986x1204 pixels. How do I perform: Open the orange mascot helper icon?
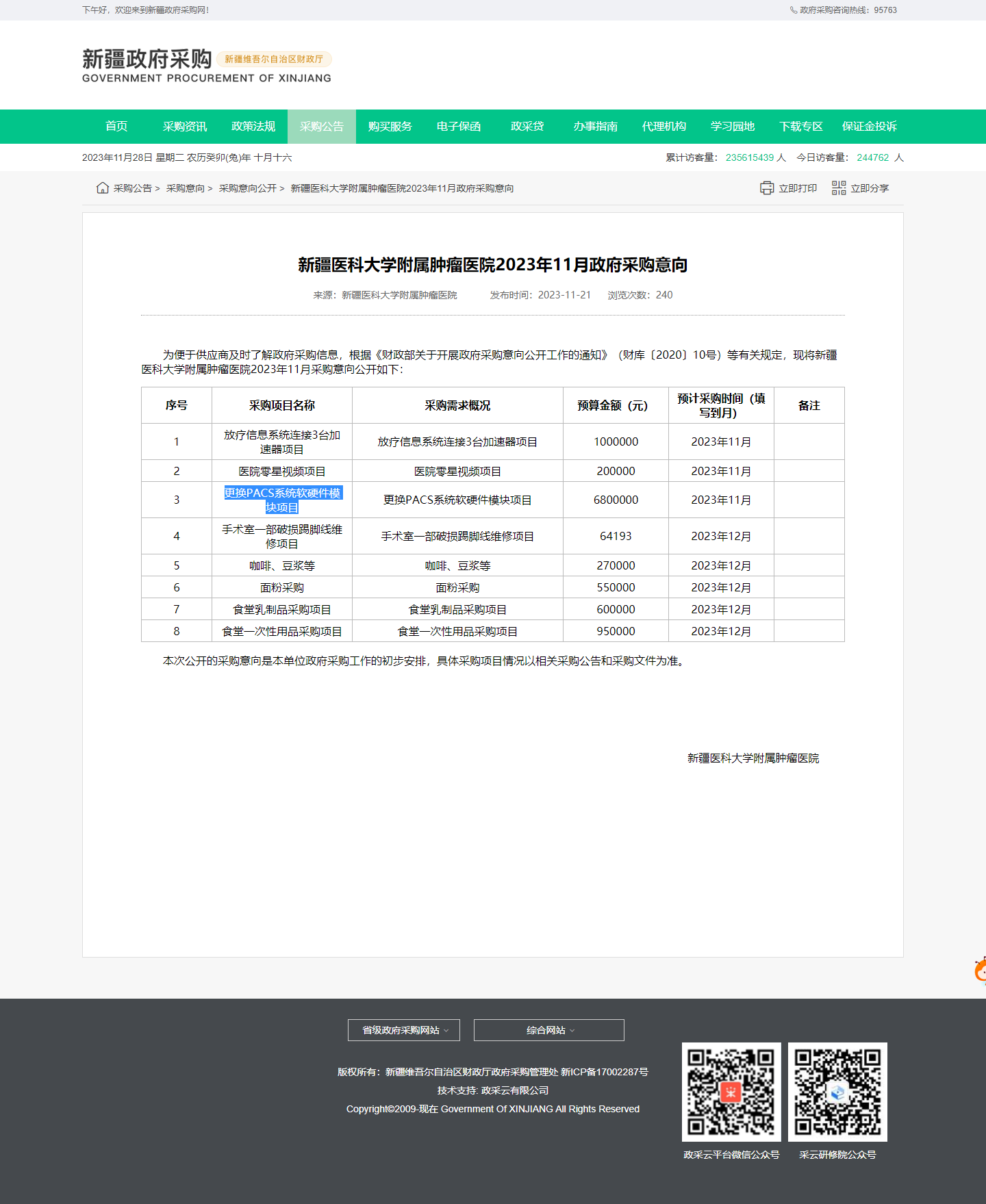coord(981,971)
